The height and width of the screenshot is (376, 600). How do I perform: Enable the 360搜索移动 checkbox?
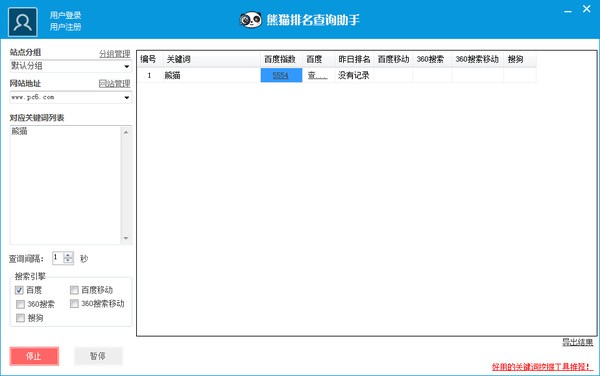point(74,304)
